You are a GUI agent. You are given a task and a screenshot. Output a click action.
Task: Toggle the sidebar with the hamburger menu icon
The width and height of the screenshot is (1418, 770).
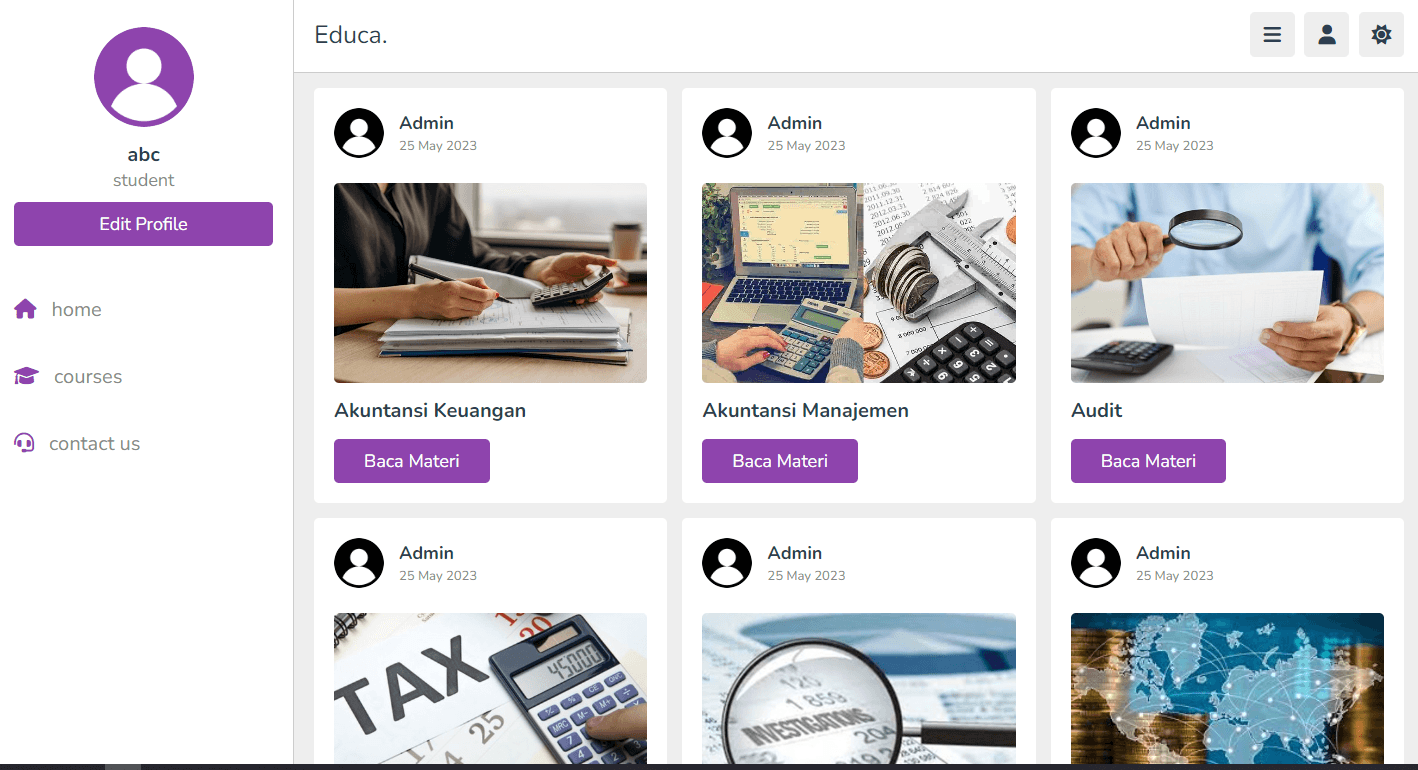(1272, 35)
